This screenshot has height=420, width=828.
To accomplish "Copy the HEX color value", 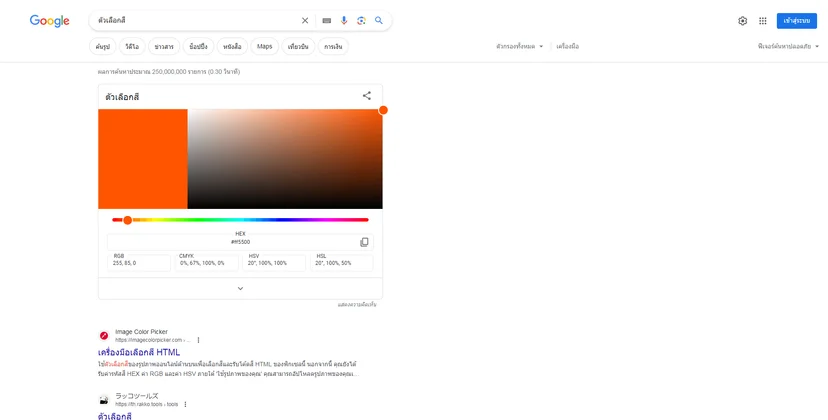I will tap(364, 242).
